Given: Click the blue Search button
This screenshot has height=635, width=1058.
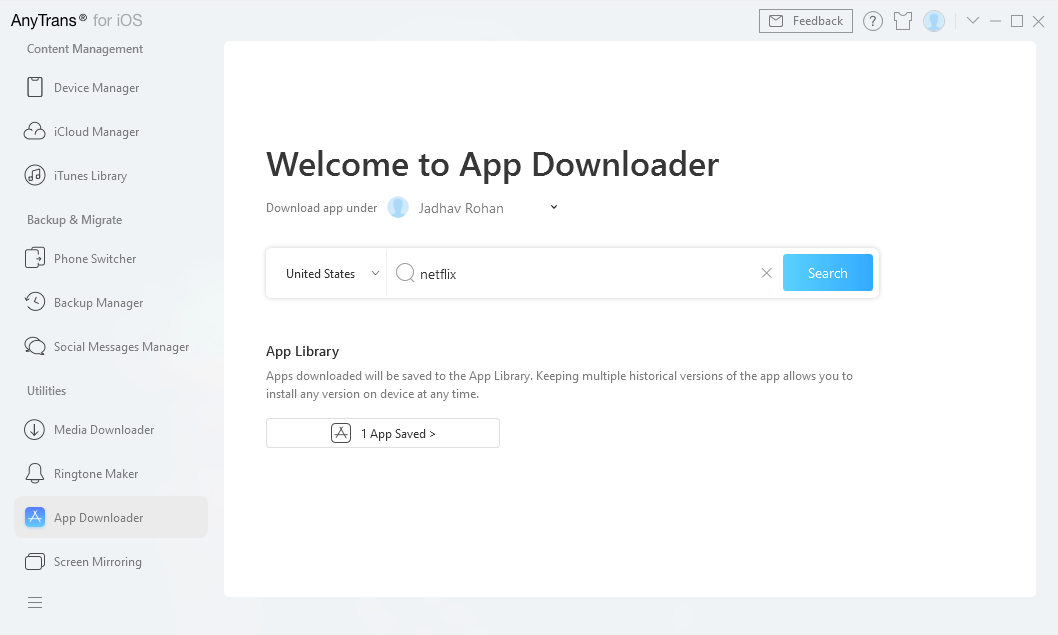Looking at the screenshot, I should (827, 273).
